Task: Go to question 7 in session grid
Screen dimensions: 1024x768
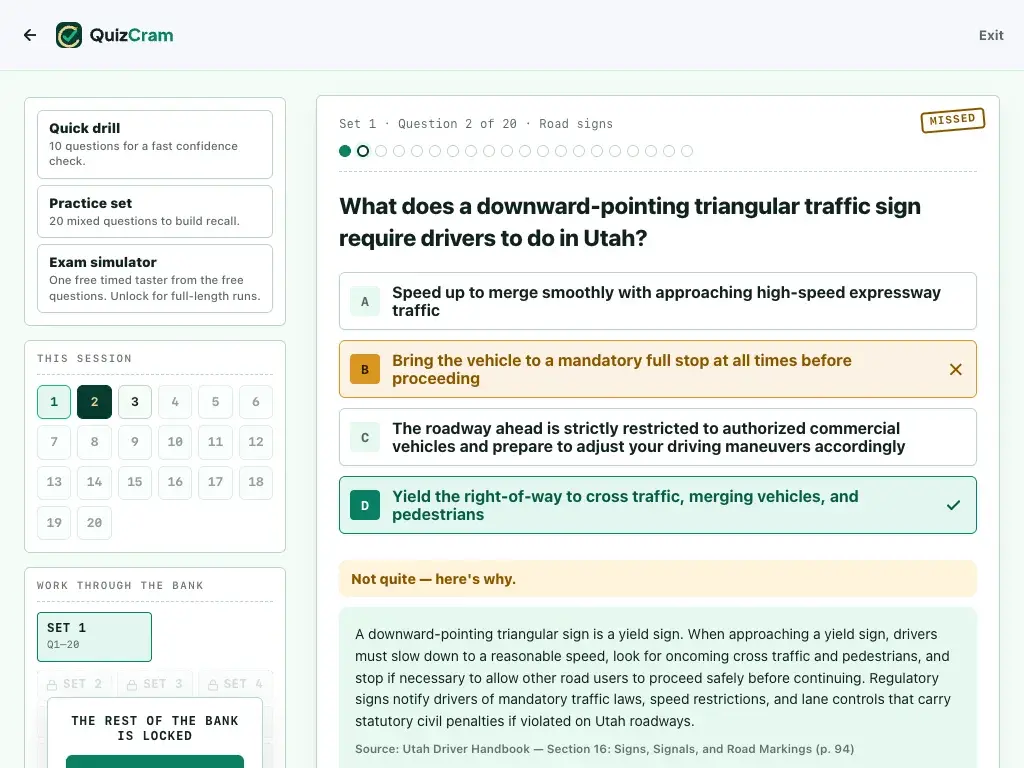Action: [x=54, y=442]
